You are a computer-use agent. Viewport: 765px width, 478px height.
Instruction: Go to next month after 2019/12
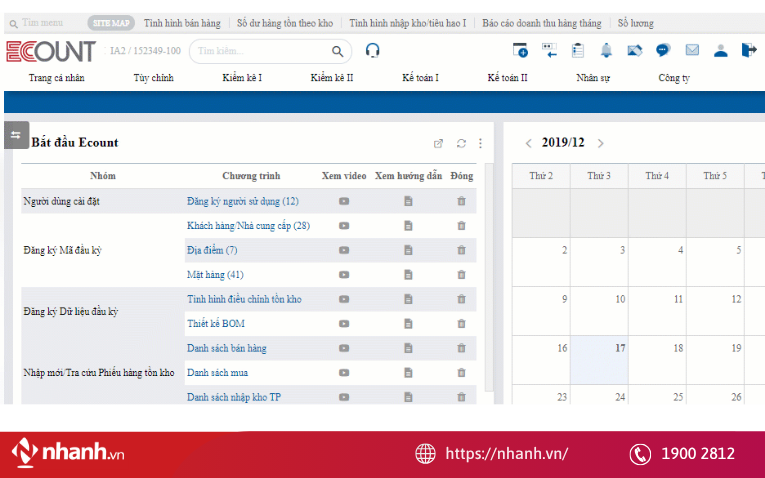(x=600, y=143)
